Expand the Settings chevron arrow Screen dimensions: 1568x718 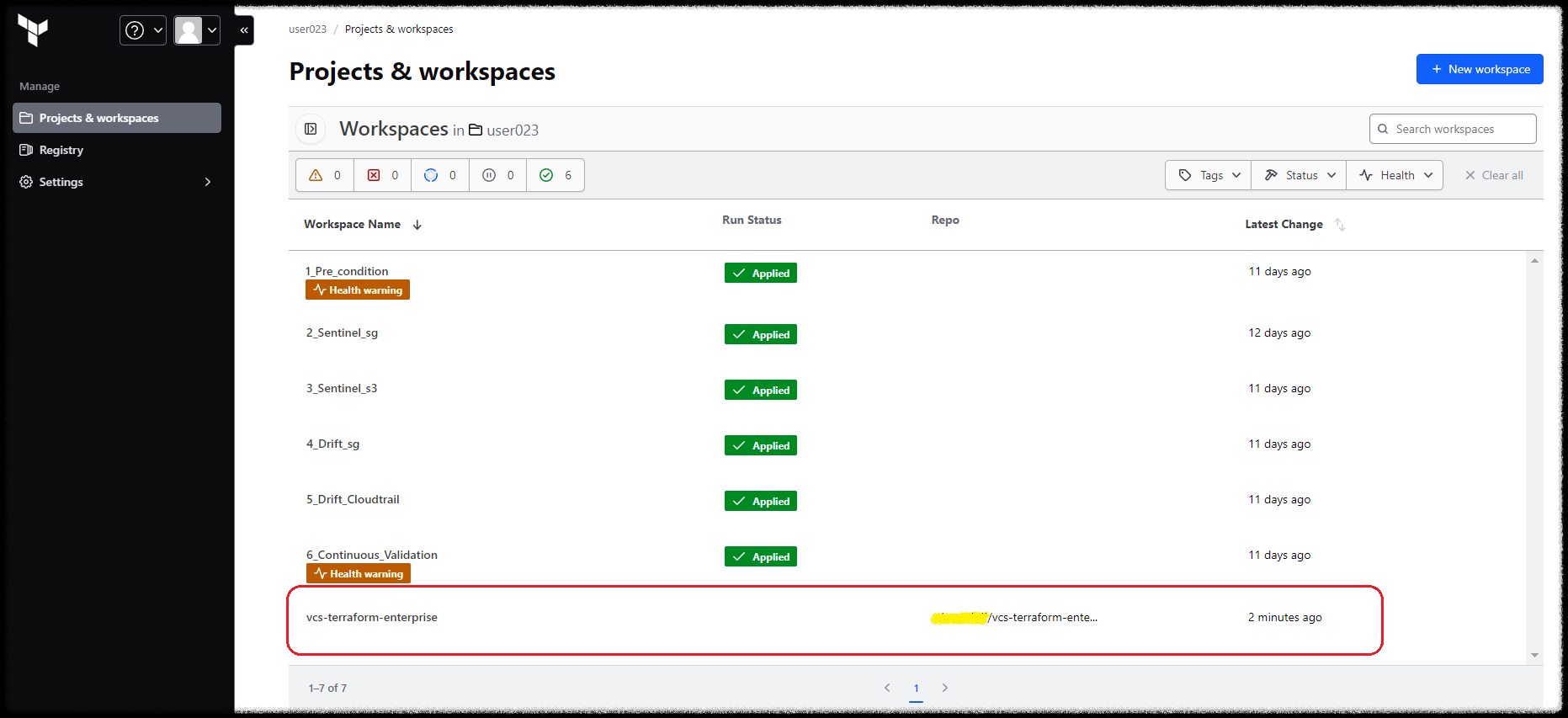[208, 182]
